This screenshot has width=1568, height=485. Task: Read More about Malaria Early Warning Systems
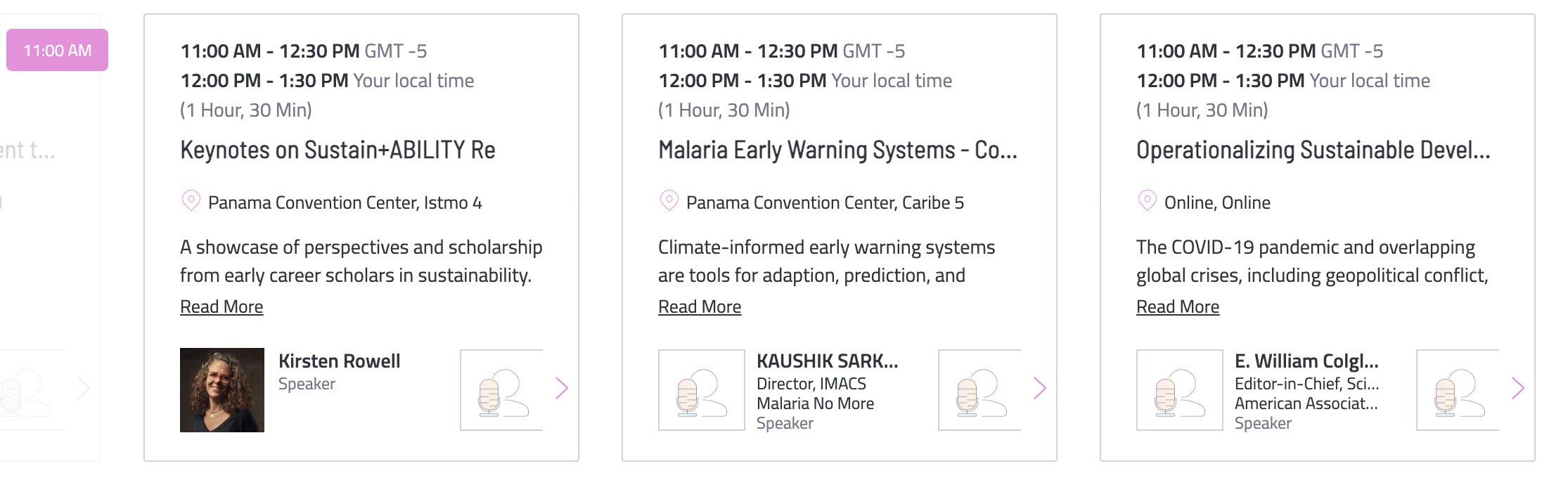coord(700,306)
